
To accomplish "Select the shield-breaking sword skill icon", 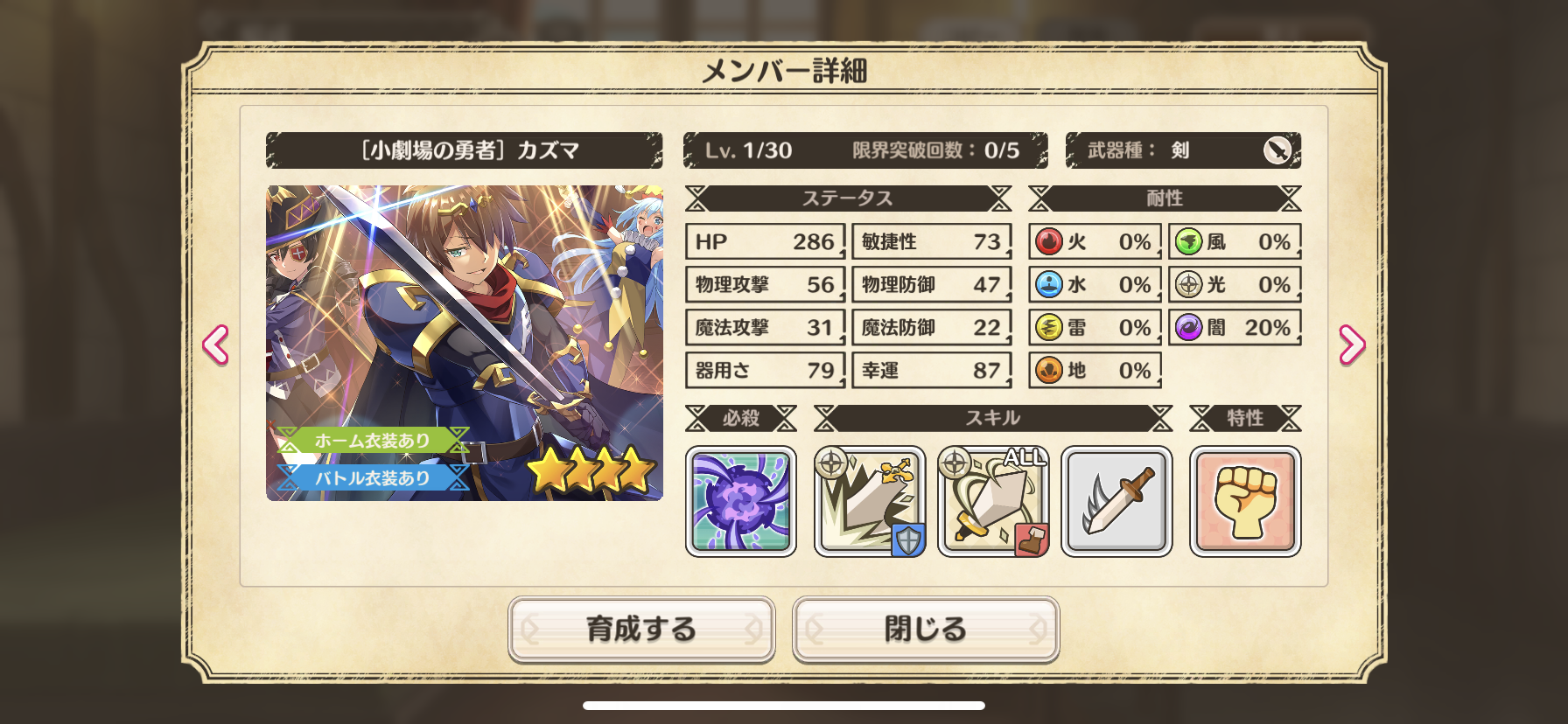I will click(869, 502).
